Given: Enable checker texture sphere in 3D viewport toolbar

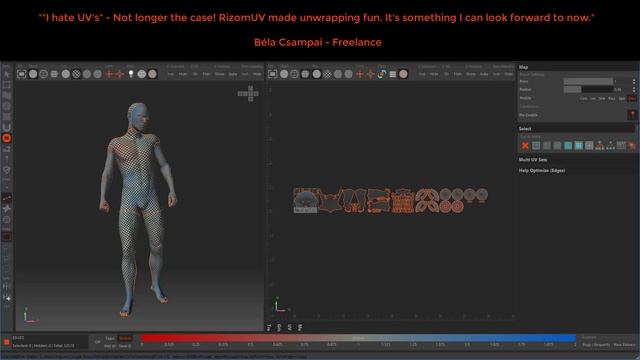Looking at the screenshot, I should (x=76, y=74).
